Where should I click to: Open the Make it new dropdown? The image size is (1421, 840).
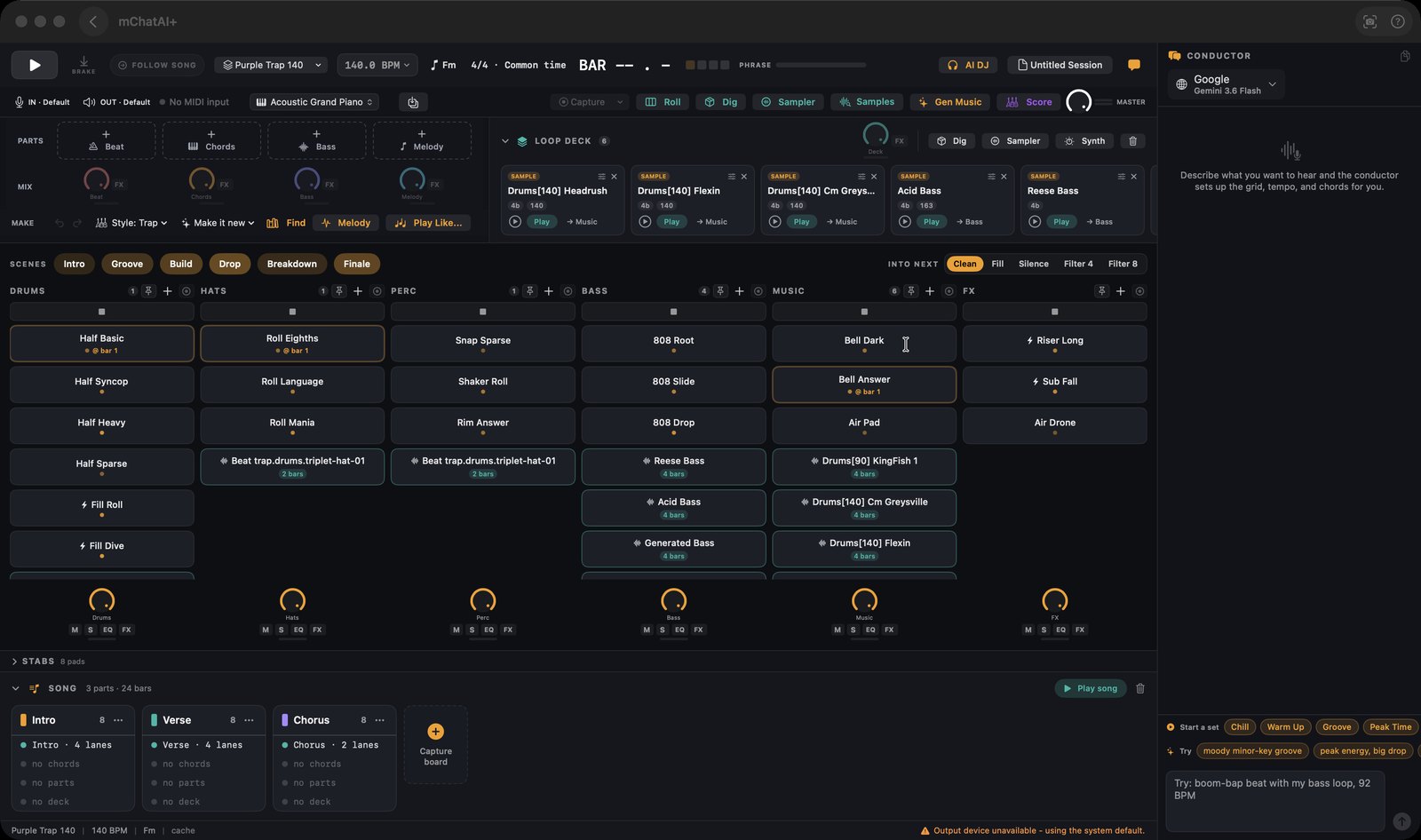[x=218, y=223]
